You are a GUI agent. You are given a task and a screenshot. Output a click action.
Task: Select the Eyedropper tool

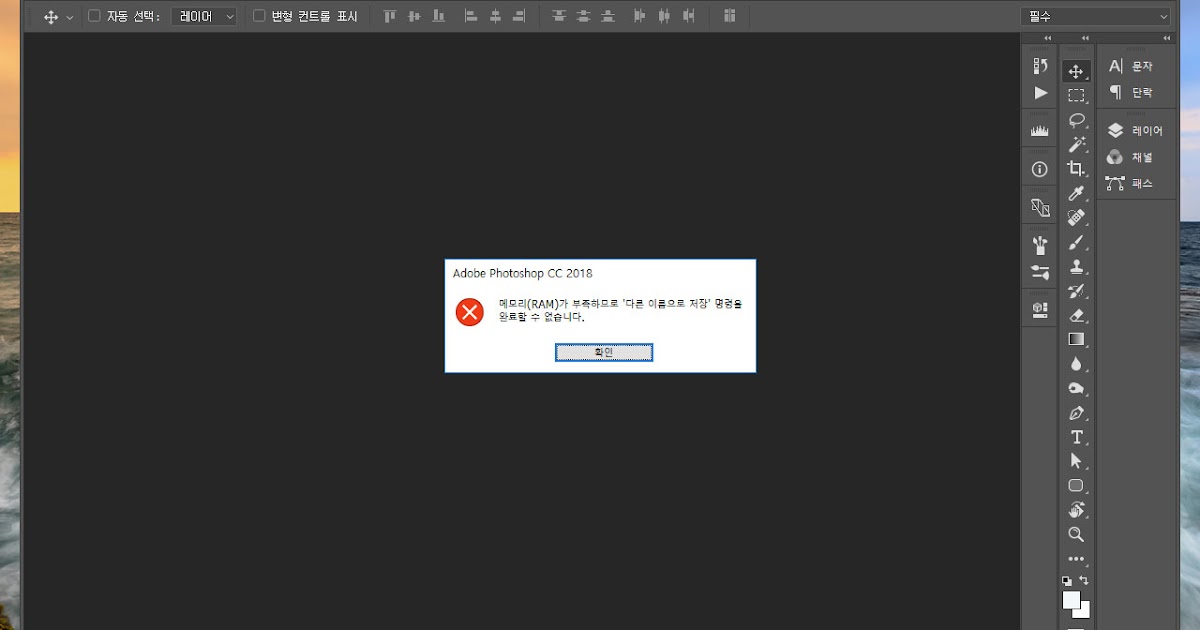point(1076,193)
